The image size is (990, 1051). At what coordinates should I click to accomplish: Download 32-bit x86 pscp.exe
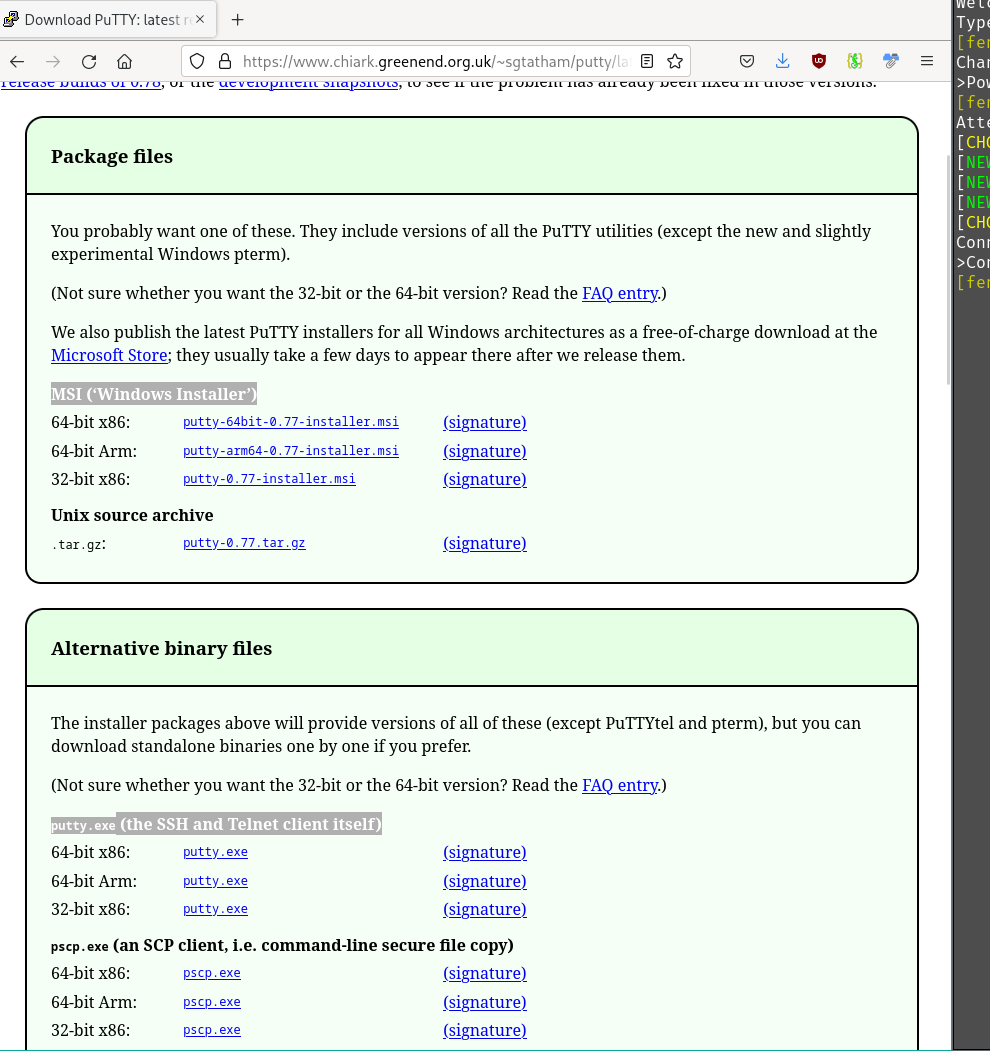pos(212,1030)
